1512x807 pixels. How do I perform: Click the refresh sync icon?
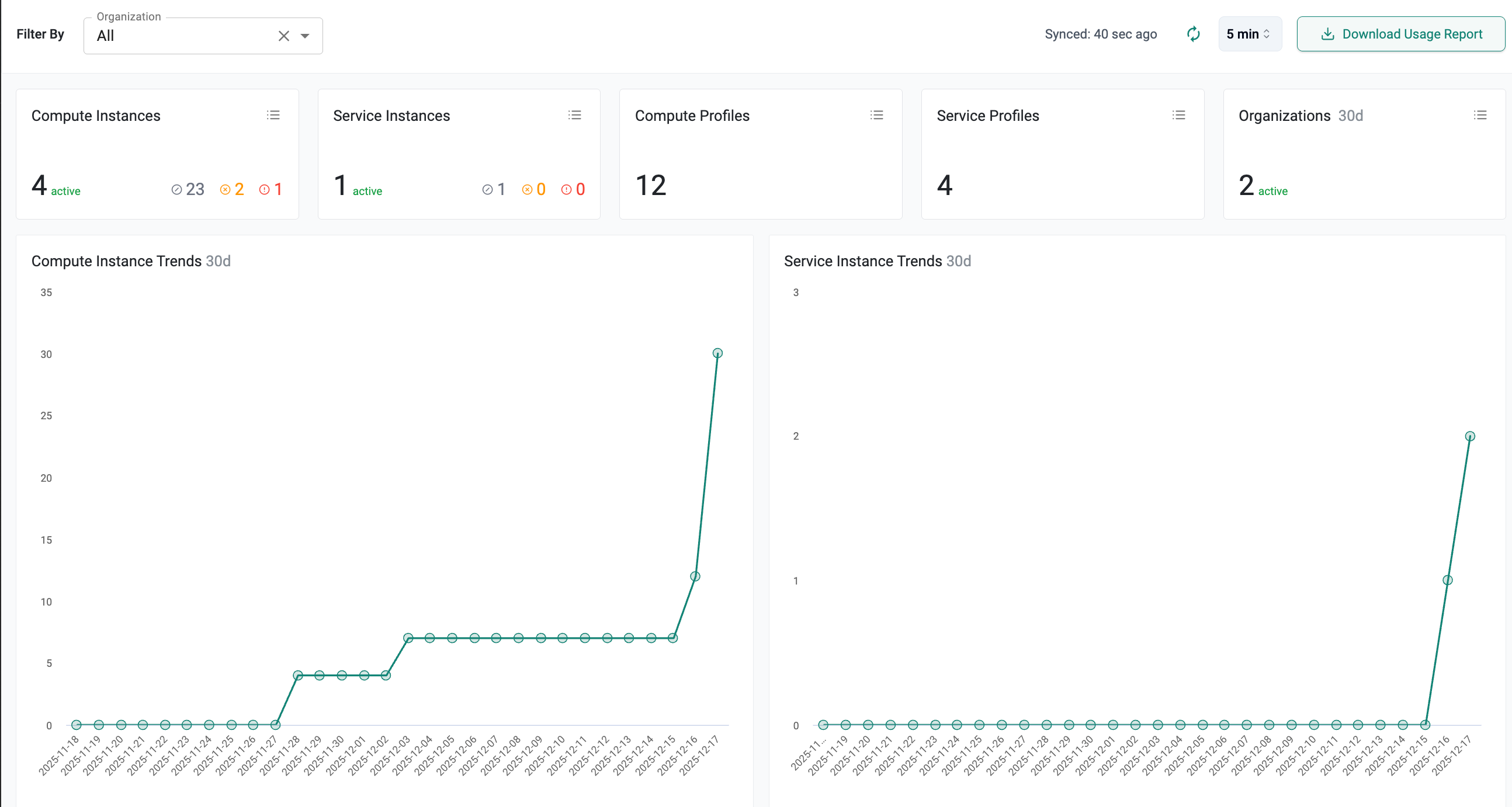1192,34
